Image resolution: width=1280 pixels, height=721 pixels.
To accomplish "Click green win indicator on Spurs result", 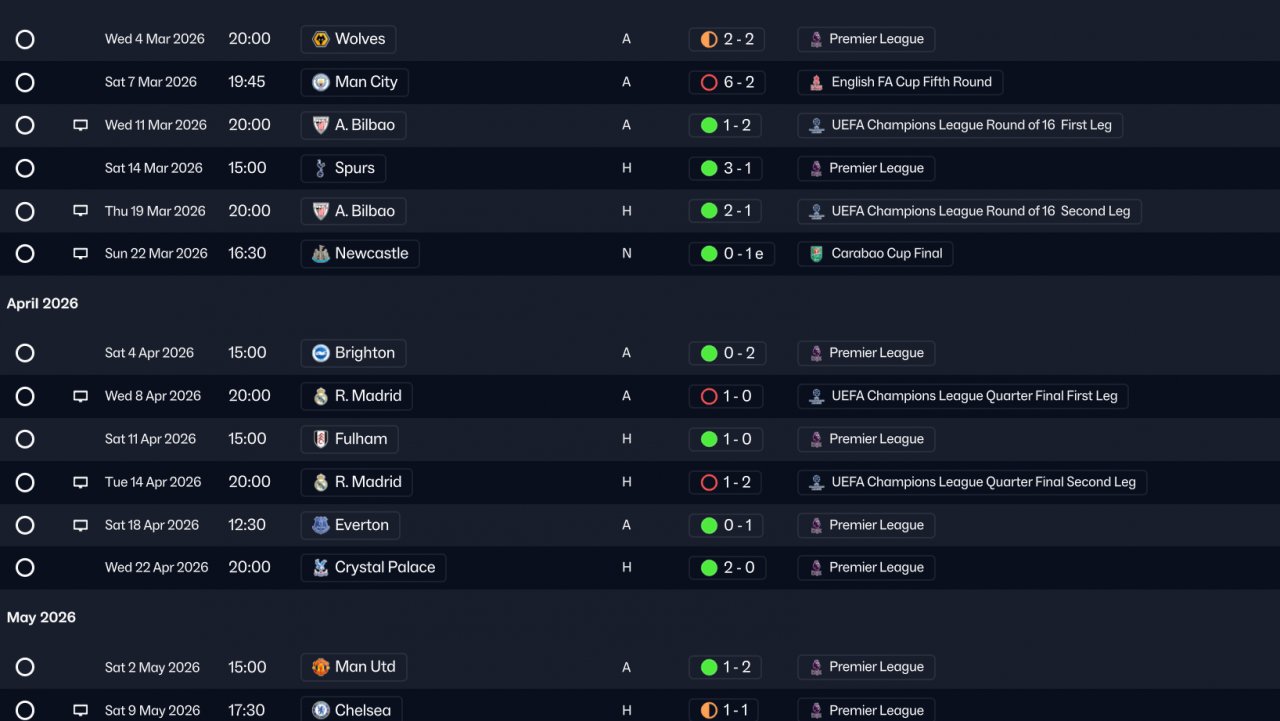I will [709, 168].
